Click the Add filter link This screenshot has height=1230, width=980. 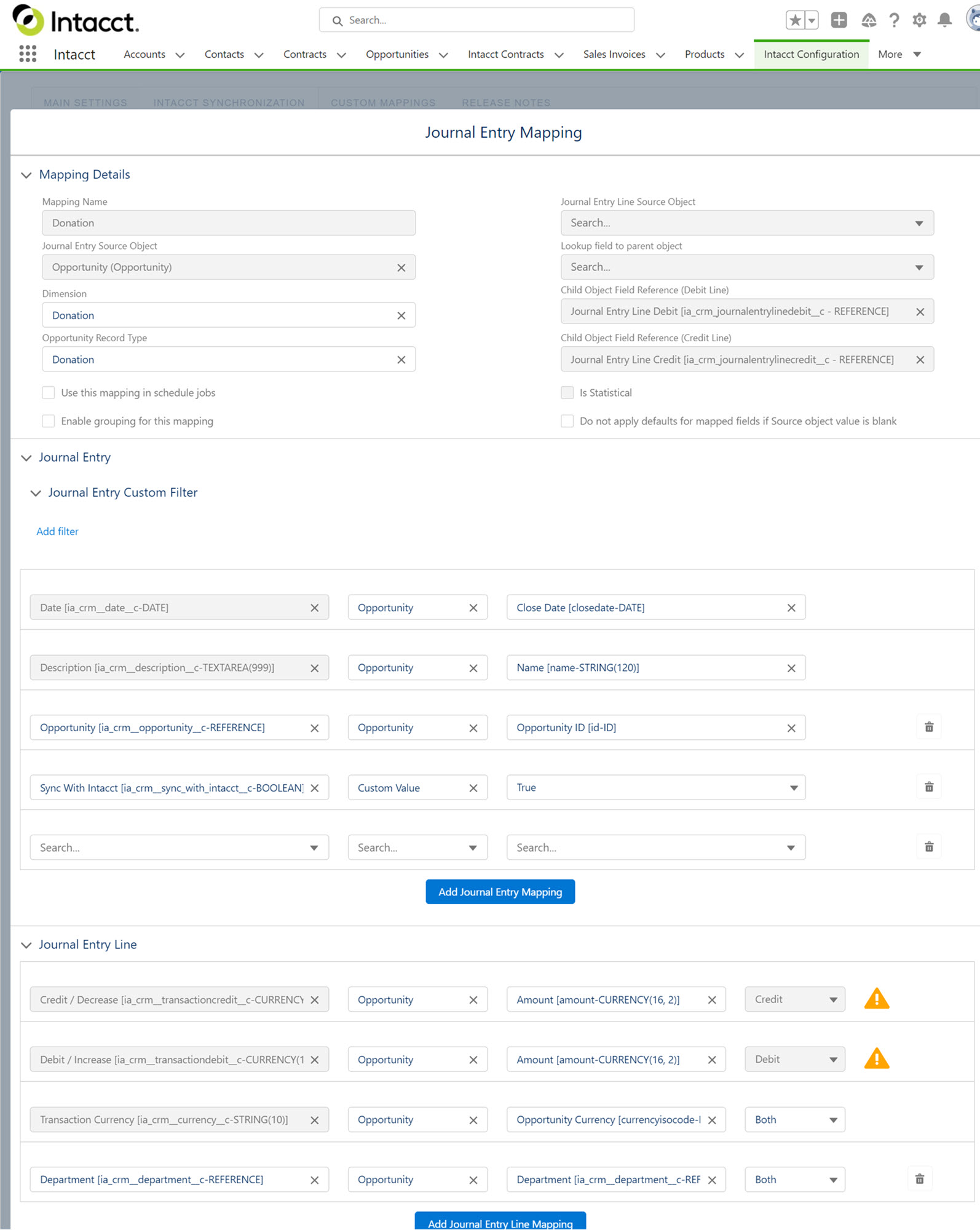[x=57, y=531]
